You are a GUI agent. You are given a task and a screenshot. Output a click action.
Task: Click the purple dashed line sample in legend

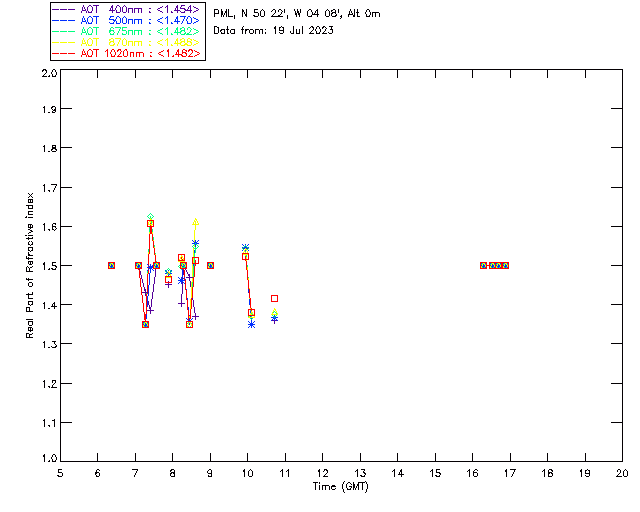(64, 9)
